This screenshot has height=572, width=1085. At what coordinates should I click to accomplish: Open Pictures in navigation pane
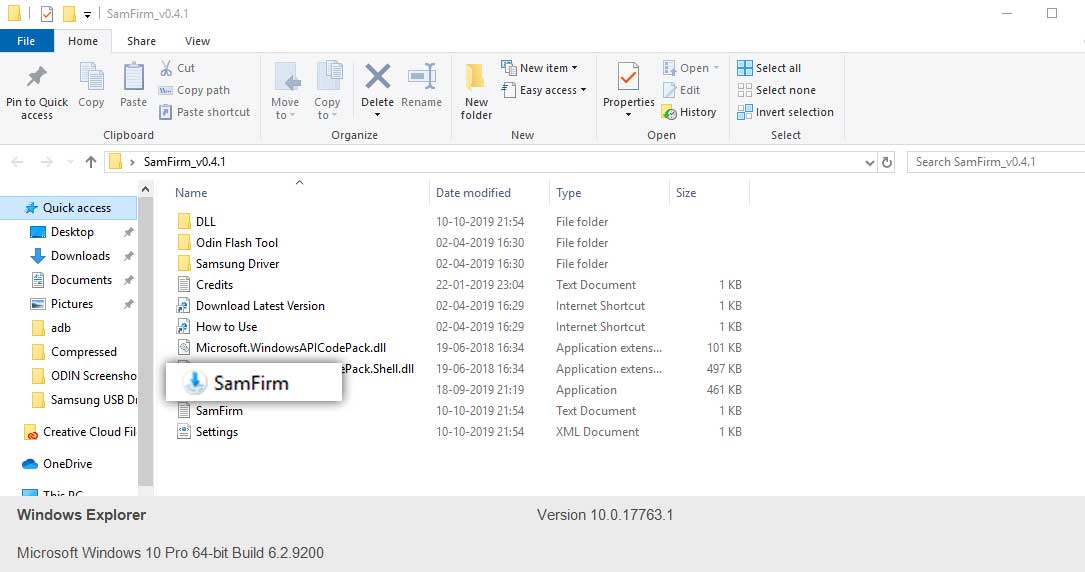click(x=71, y=304)
